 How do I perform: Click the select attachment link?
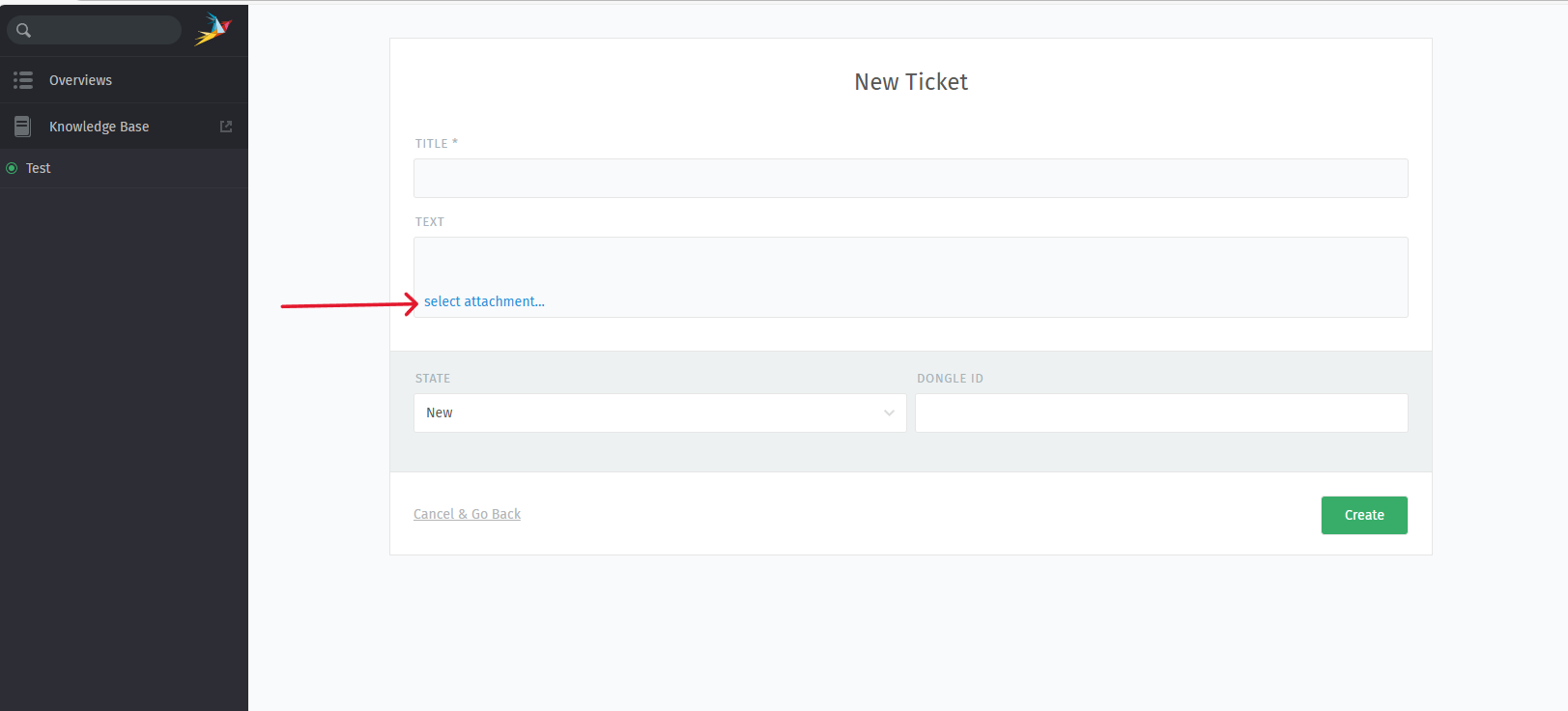(x=484, y=301)
